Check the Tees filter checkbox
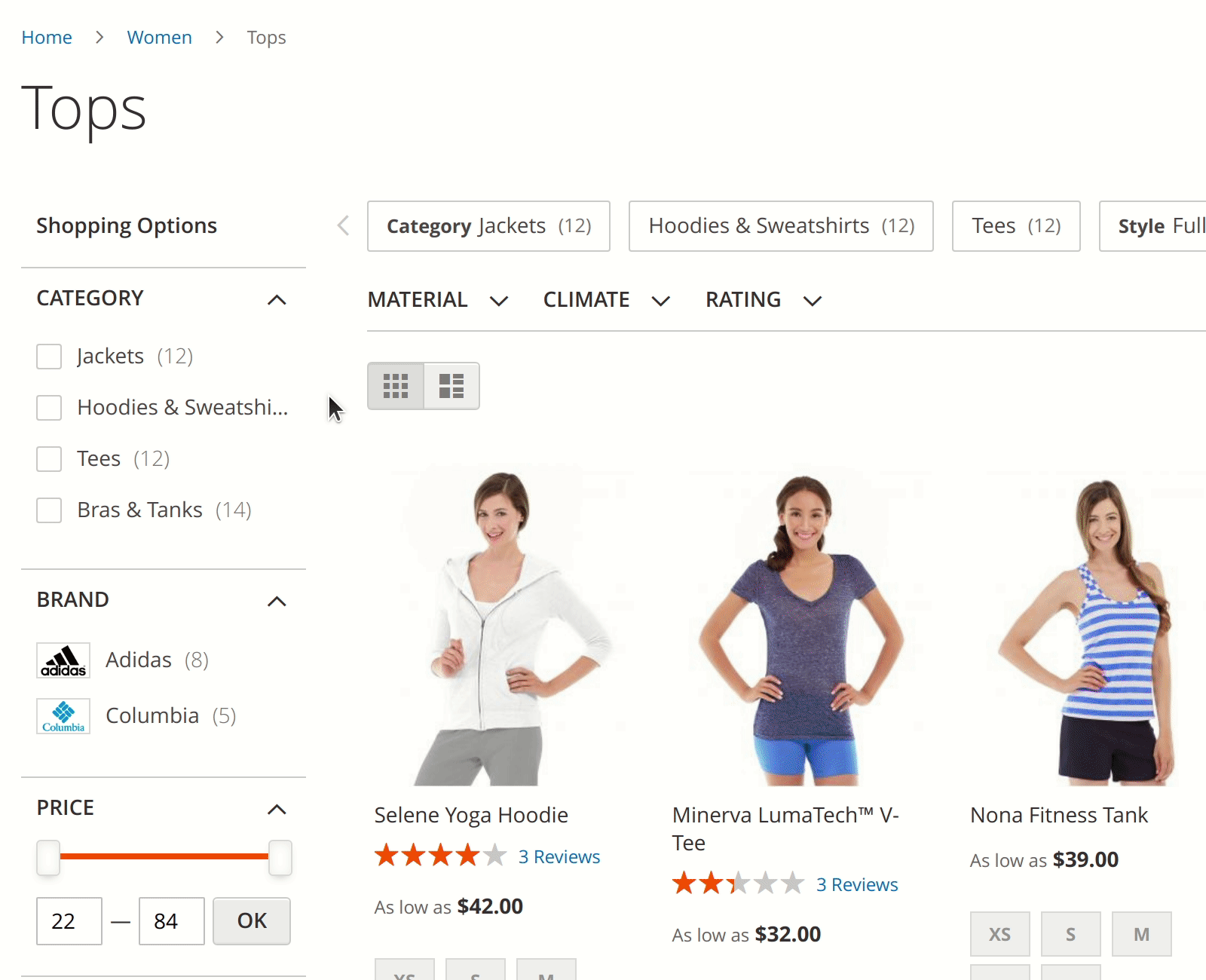The width and height of the screenshot is (1206, 980). pyautogui.click(x=49, y=458)
